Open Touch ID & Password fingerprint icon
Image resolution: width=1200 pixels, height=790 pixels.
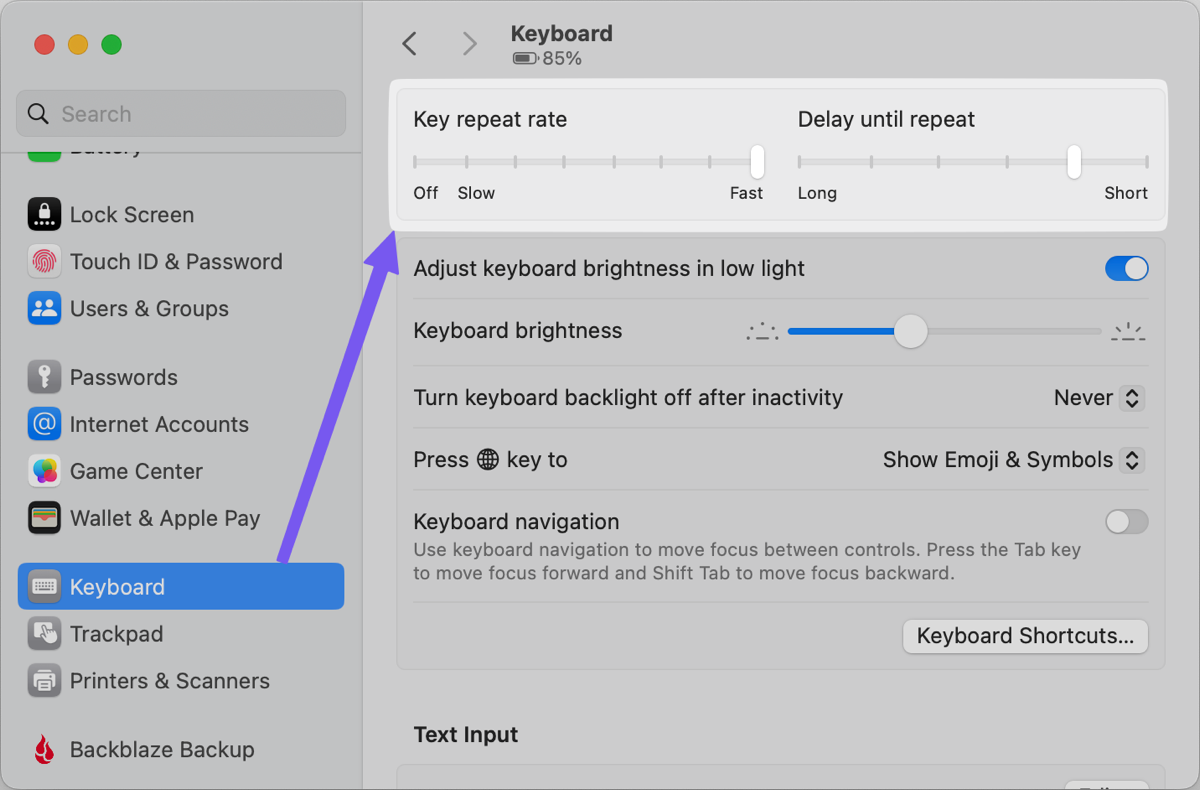[x=44, y=262]
